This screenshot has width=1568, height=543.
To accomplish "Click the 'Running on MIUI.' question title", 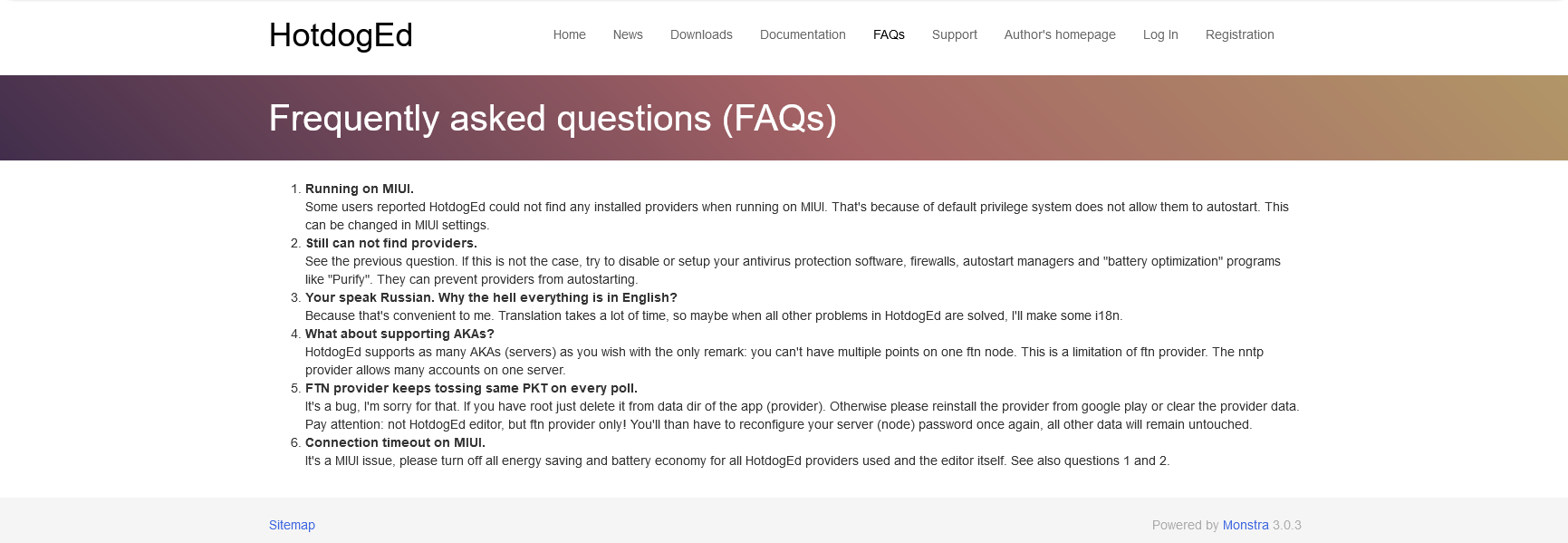I will (360, 189).
